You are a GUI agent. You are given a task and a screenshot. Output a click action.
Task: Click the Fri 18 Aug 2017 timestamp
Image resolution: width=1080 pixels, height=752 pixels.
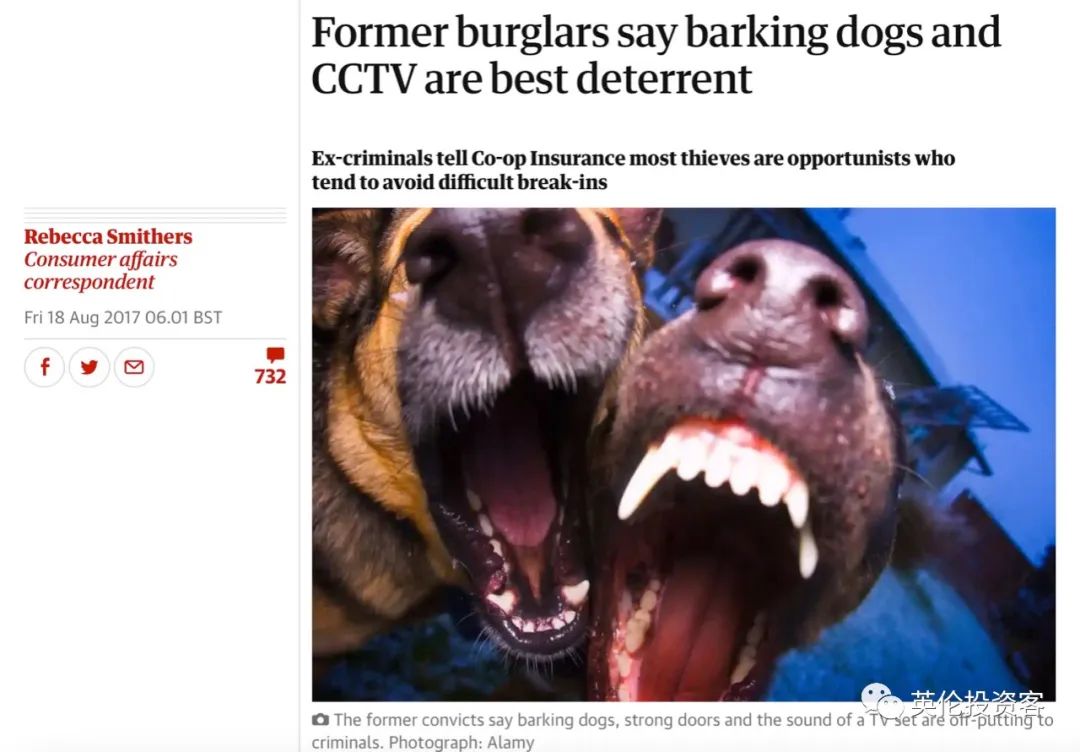click(x=123, y=317)
